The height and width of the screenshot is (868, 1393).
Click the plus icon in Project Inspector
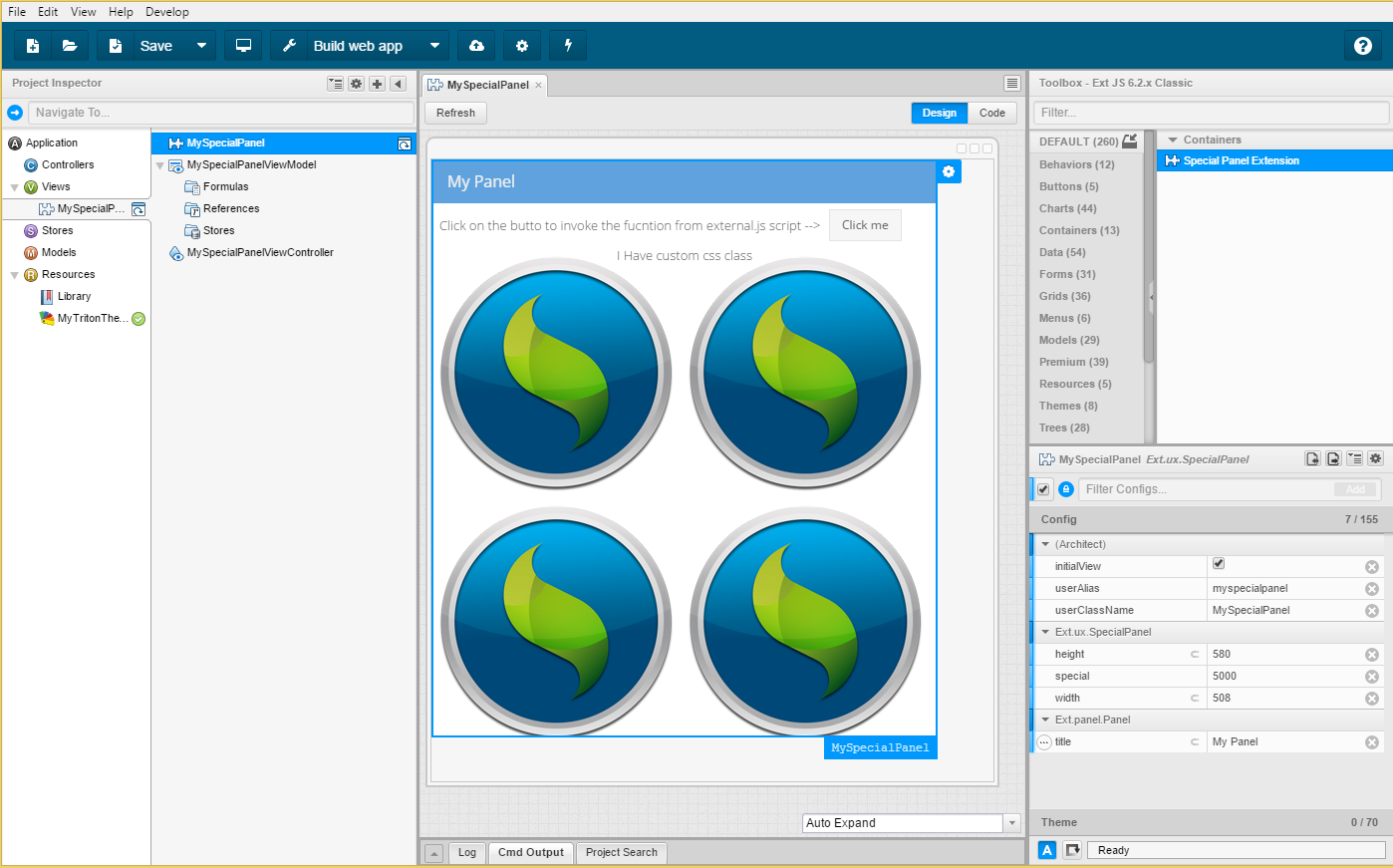(377, 84)
